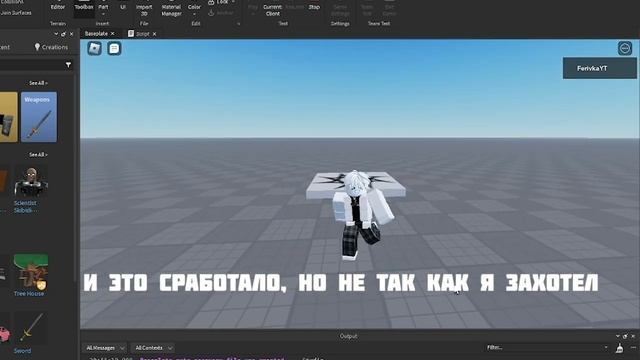Open the in-game chat icon
The image size is (640, 360).
[x=114, y=49]
